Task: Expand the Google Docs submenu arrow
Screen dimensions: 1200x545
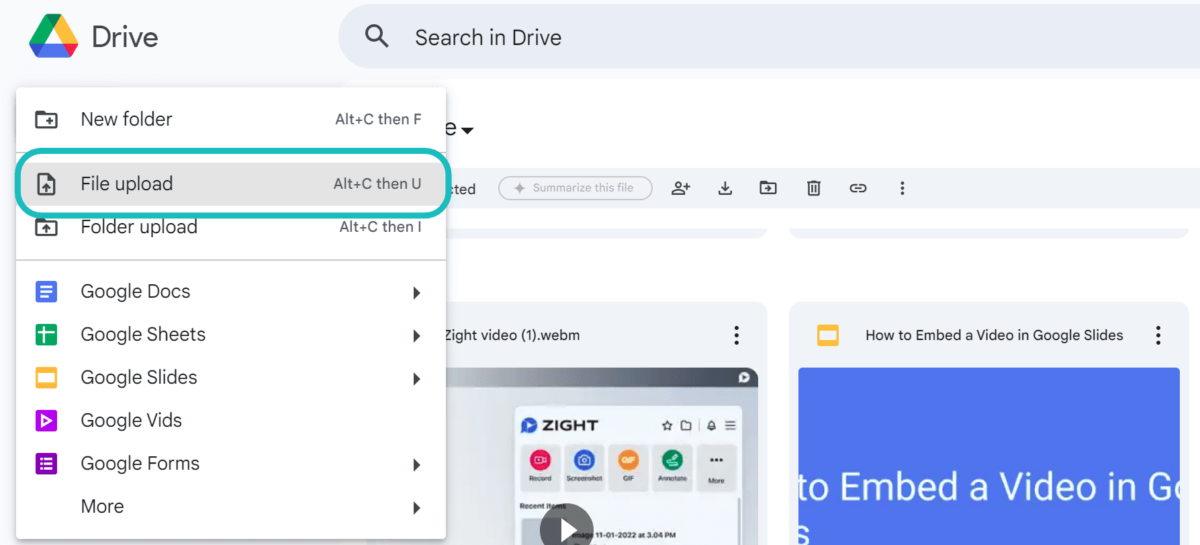Action: tap(416, 293)
